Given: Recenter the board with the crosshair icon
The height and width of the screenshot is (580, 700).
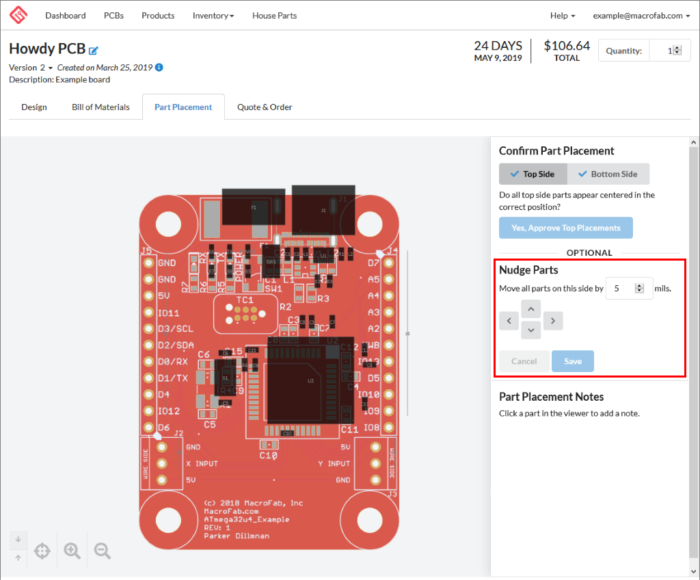Looking at the screenshot, I should pos(42,550).
